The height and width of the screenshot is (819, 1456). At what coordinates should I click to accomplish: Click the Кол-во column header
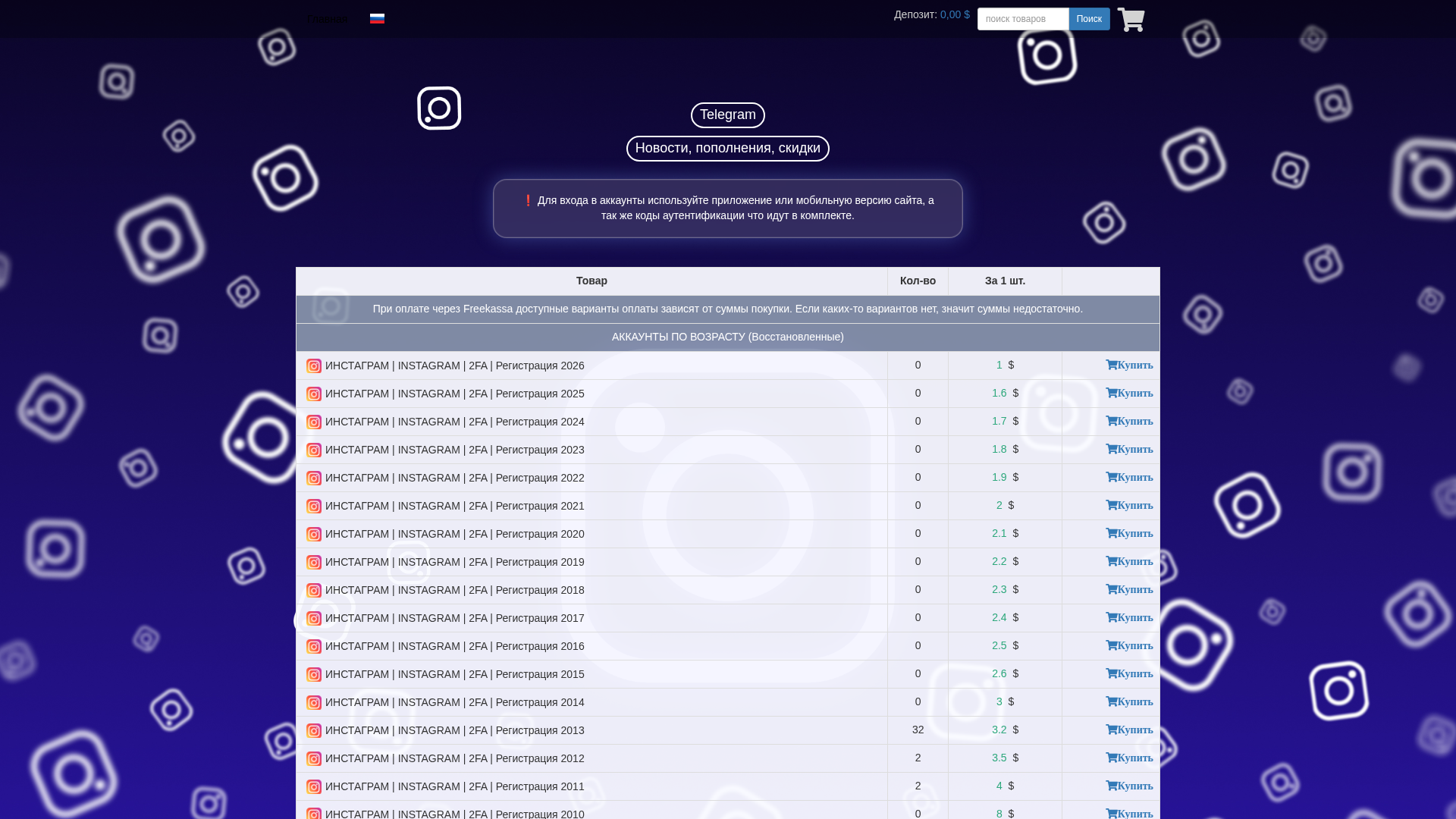pyautogui.click(x=918, y=281)
